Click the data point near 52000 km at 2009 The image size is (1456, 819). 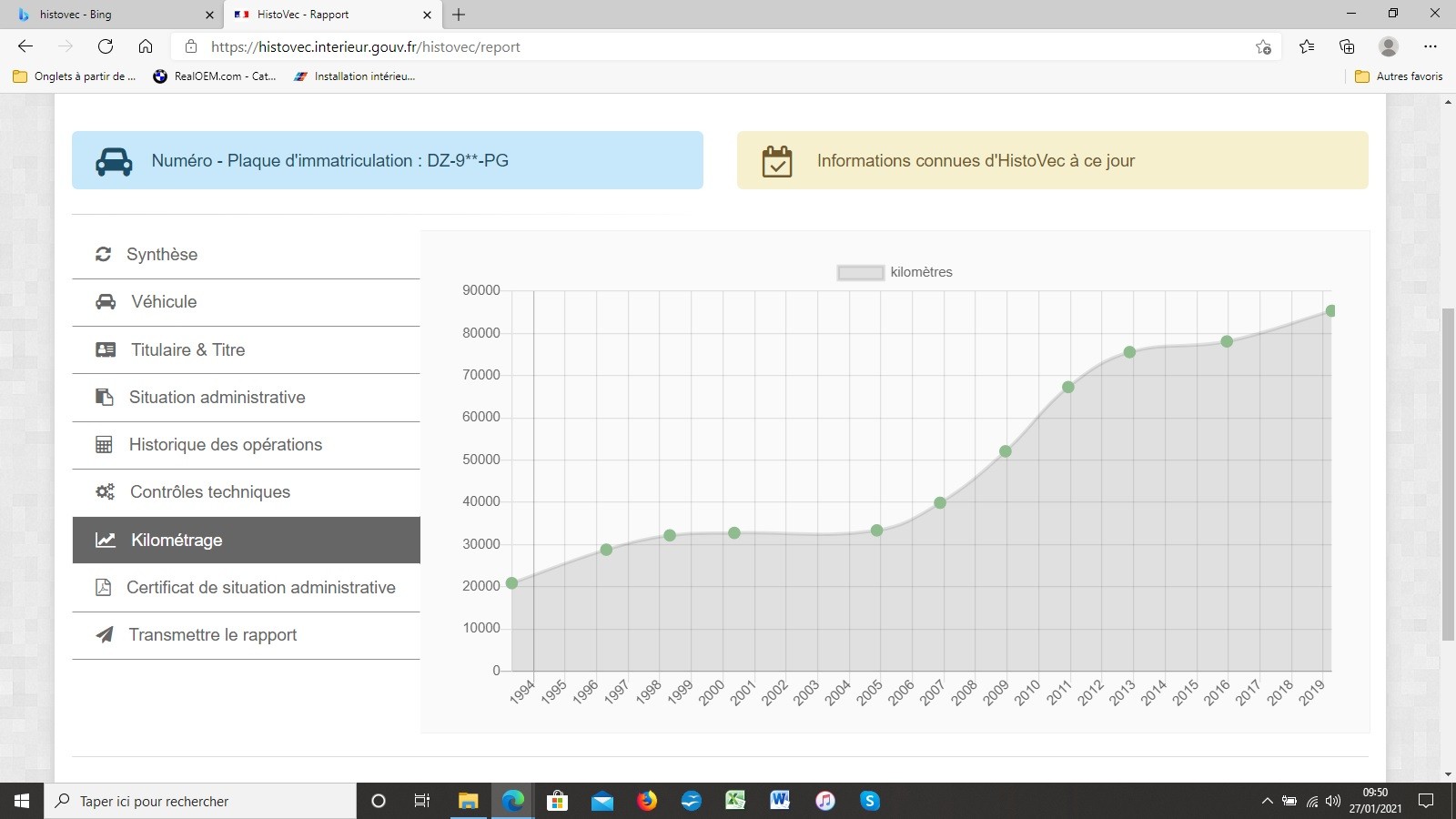1006,451
